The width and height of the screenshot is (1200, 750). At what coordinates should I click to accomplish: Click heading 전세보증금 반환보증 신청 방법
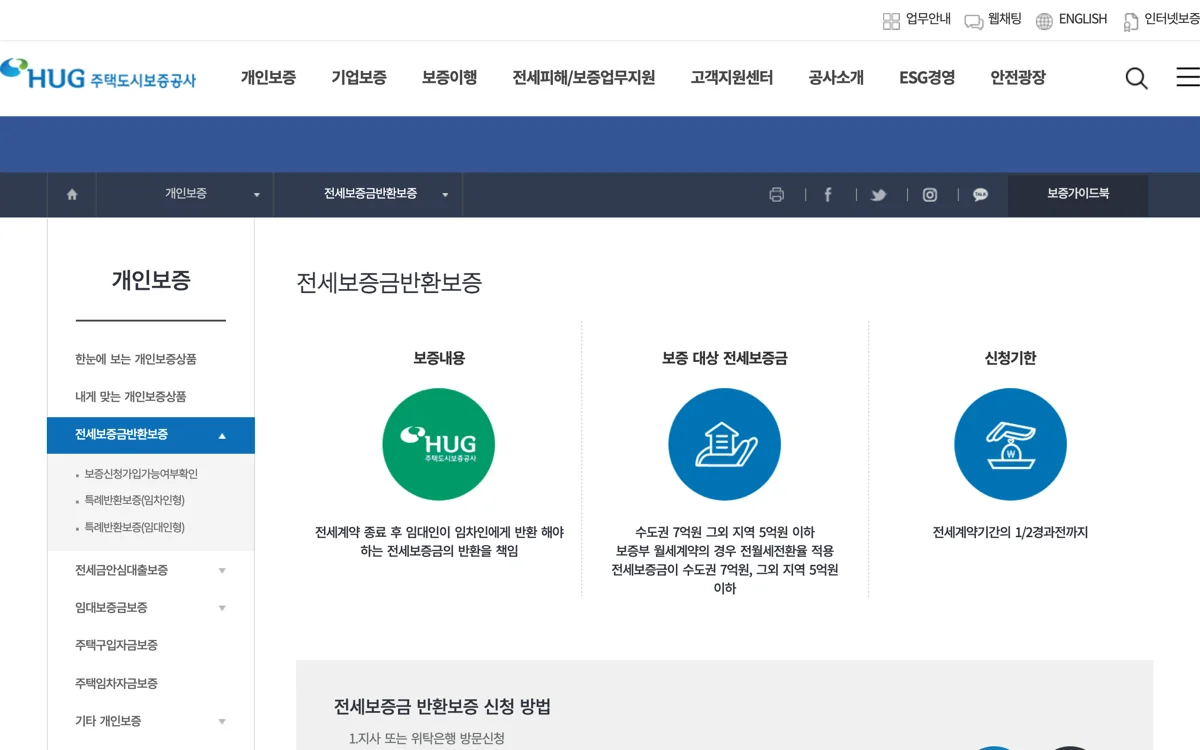pyautogui.click(x=442, y=707)
